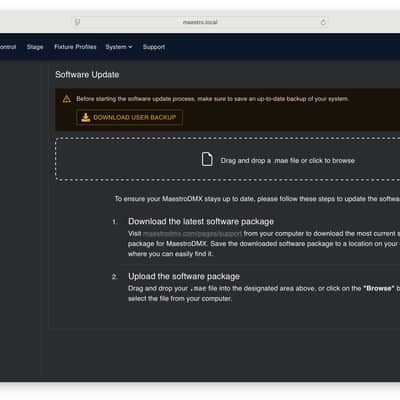Image resolution: width=400 pixels, height=400 pixels.
Task: Click the backup warning message text
Action: point(213,99)
